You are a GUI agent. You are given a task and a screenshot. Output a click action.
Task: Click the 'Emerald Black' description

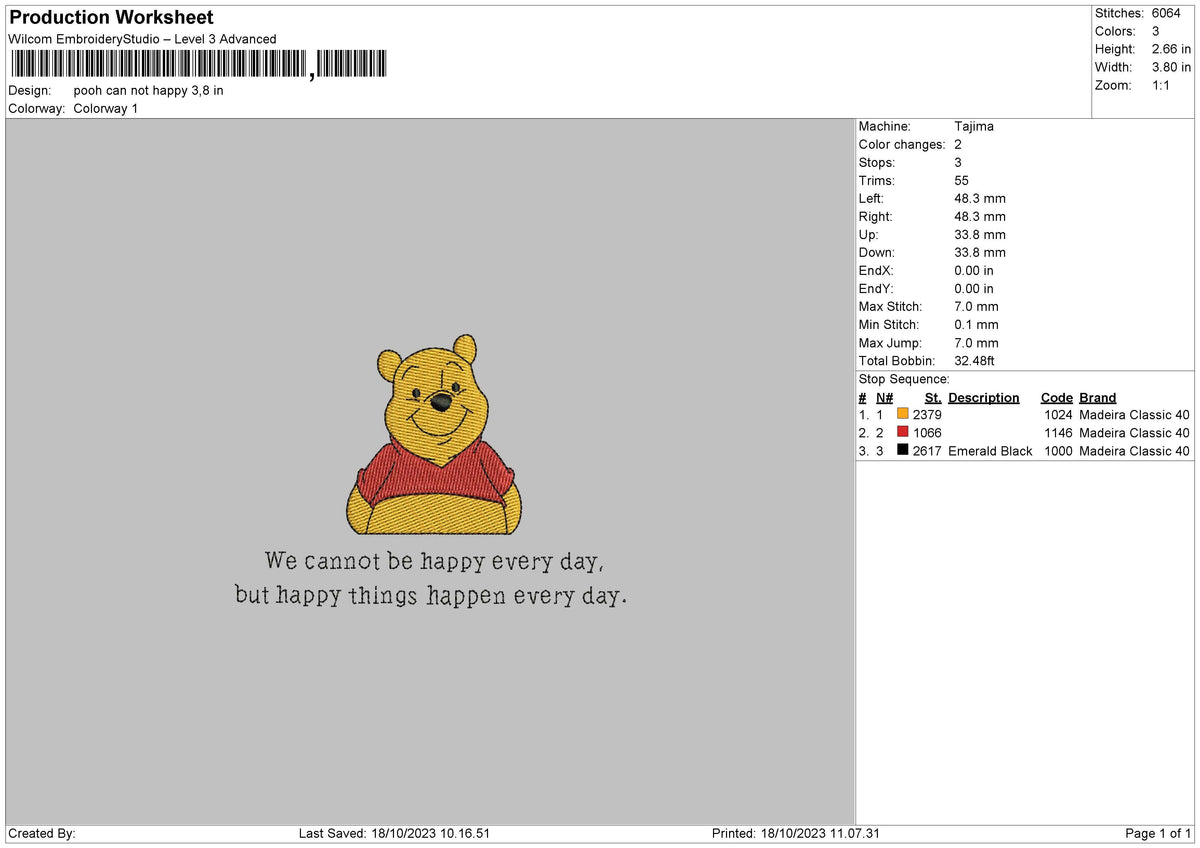coord(990,451)
